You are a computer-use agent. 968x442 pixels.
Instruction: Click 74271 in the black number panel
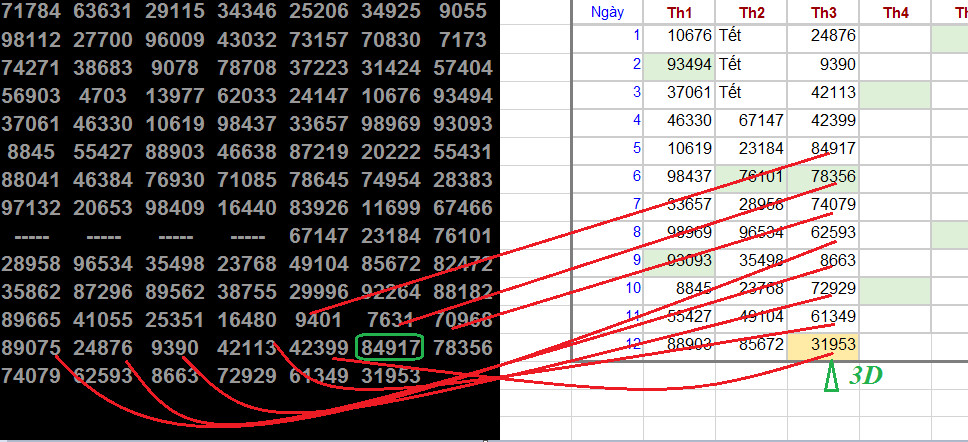click(31, 68)
